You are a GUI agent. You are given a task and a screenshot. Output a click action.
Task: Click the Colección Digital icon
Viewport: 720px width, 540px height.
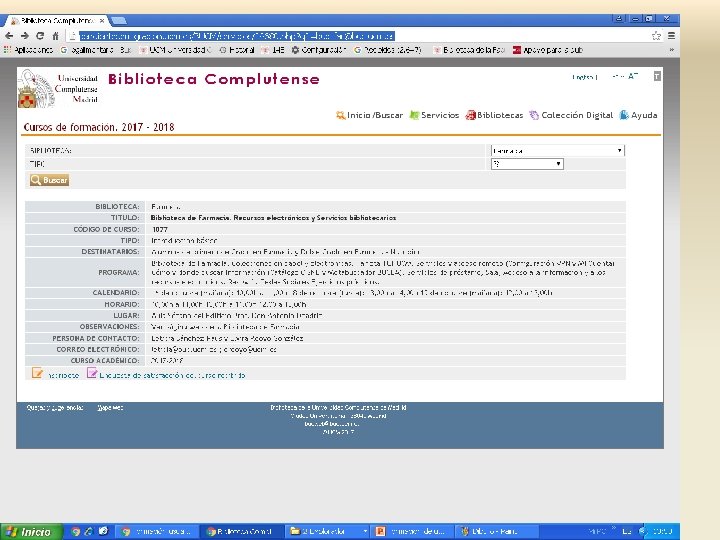coord(534,115)
